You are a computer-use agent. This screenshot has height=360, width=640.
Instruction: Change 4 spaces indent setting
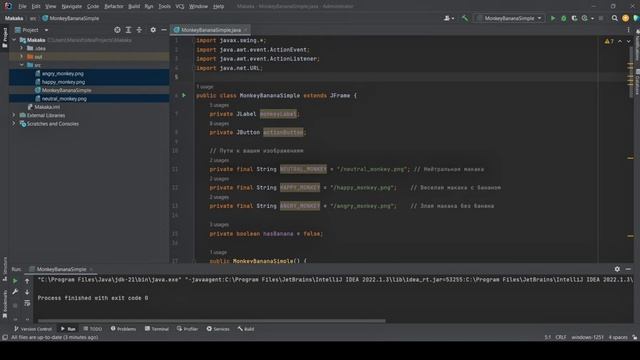618,337
